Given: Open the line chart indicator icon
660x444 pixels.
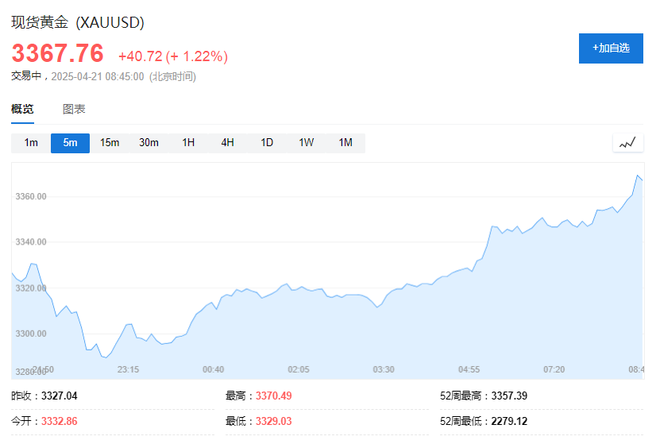Looking at the screenshot, I should click(628, 143).
